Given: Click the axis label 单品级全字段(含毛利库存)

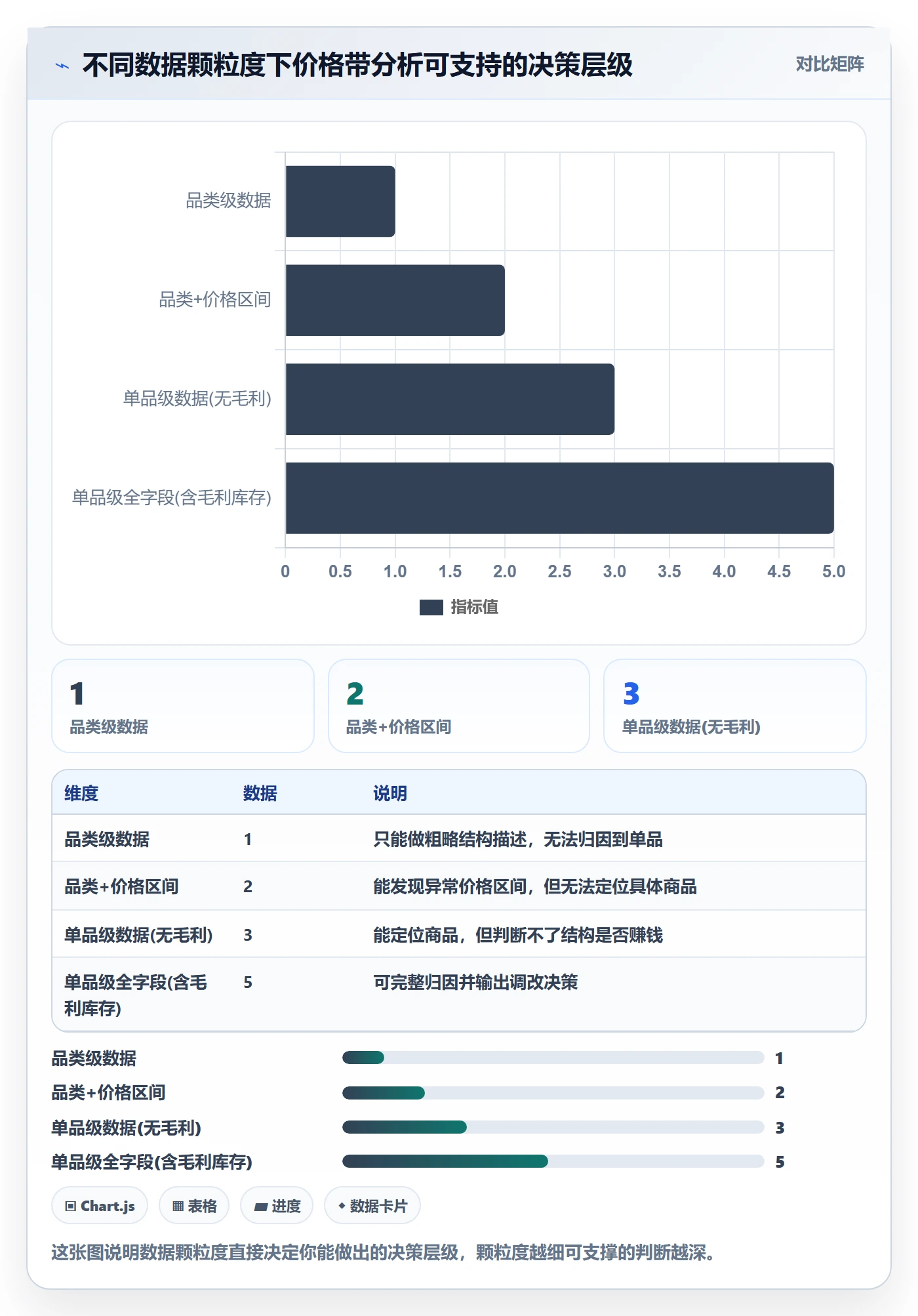Looking at the screenshot, I should [172, 498].
